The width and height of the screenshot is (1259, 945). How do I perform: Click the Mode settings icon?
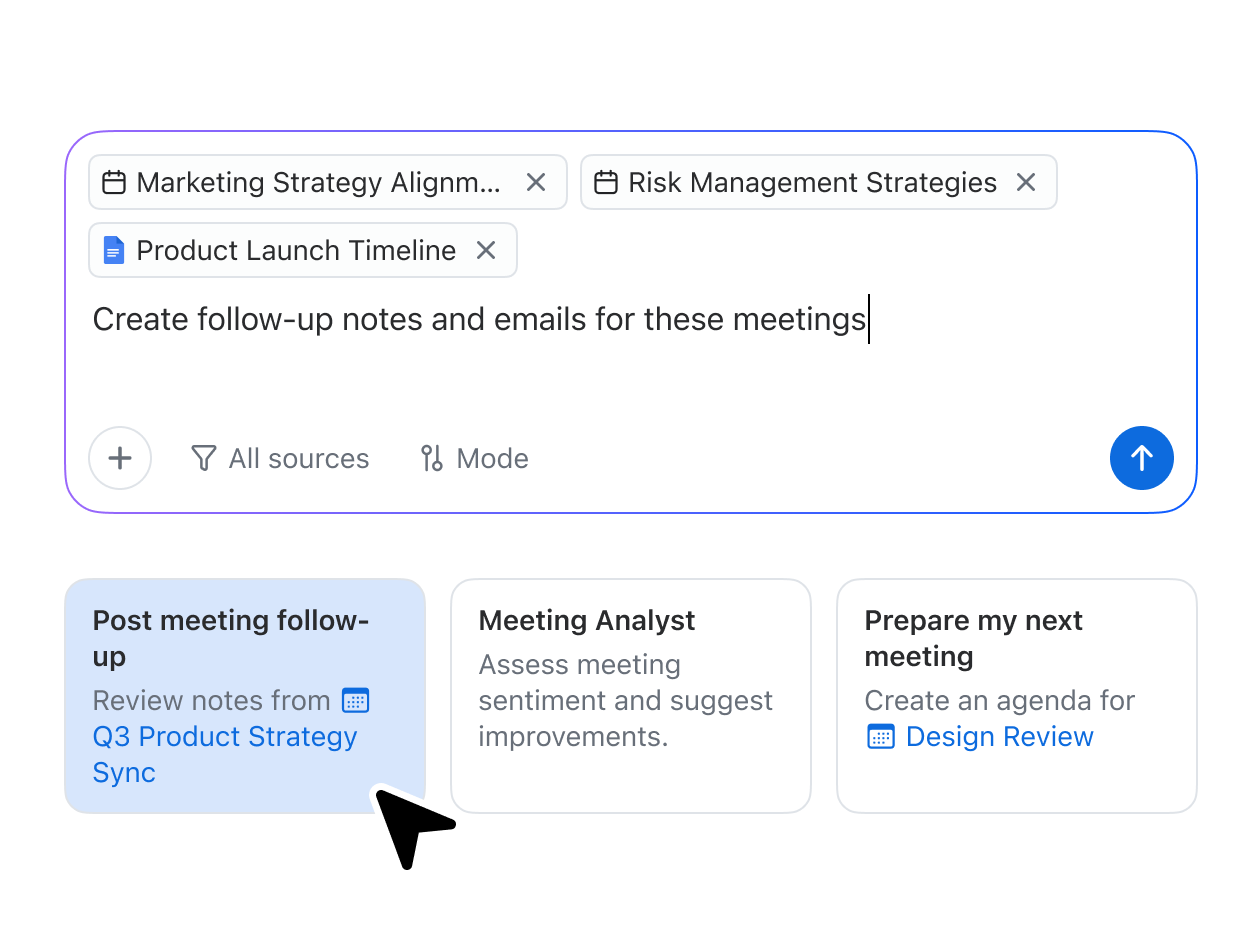(431, 458)
